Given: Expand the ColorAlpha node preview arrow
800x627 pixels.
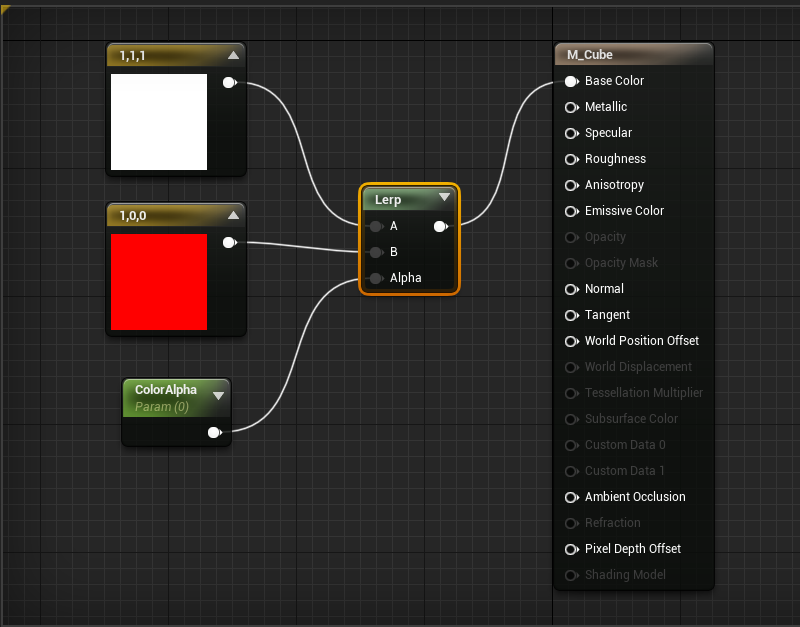Looking at the screenshot, I should [218, 396].
